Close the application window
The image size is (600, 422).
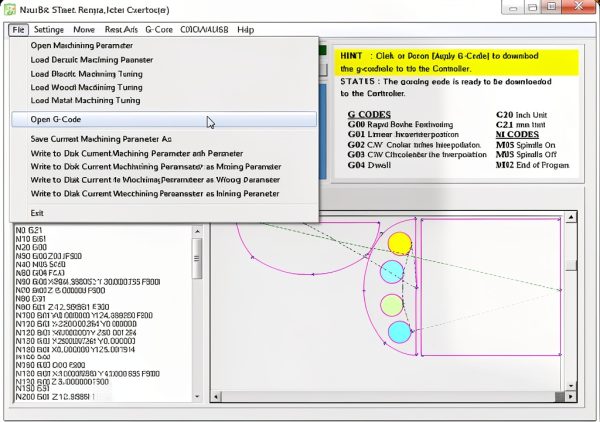coord(579,7)
